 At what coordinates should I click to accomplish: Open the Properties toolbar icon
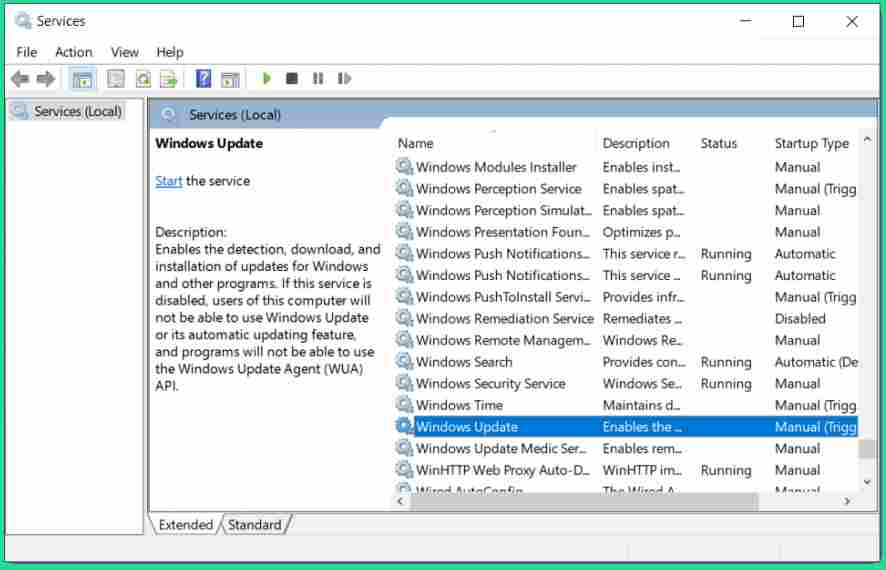click(116, 79)
